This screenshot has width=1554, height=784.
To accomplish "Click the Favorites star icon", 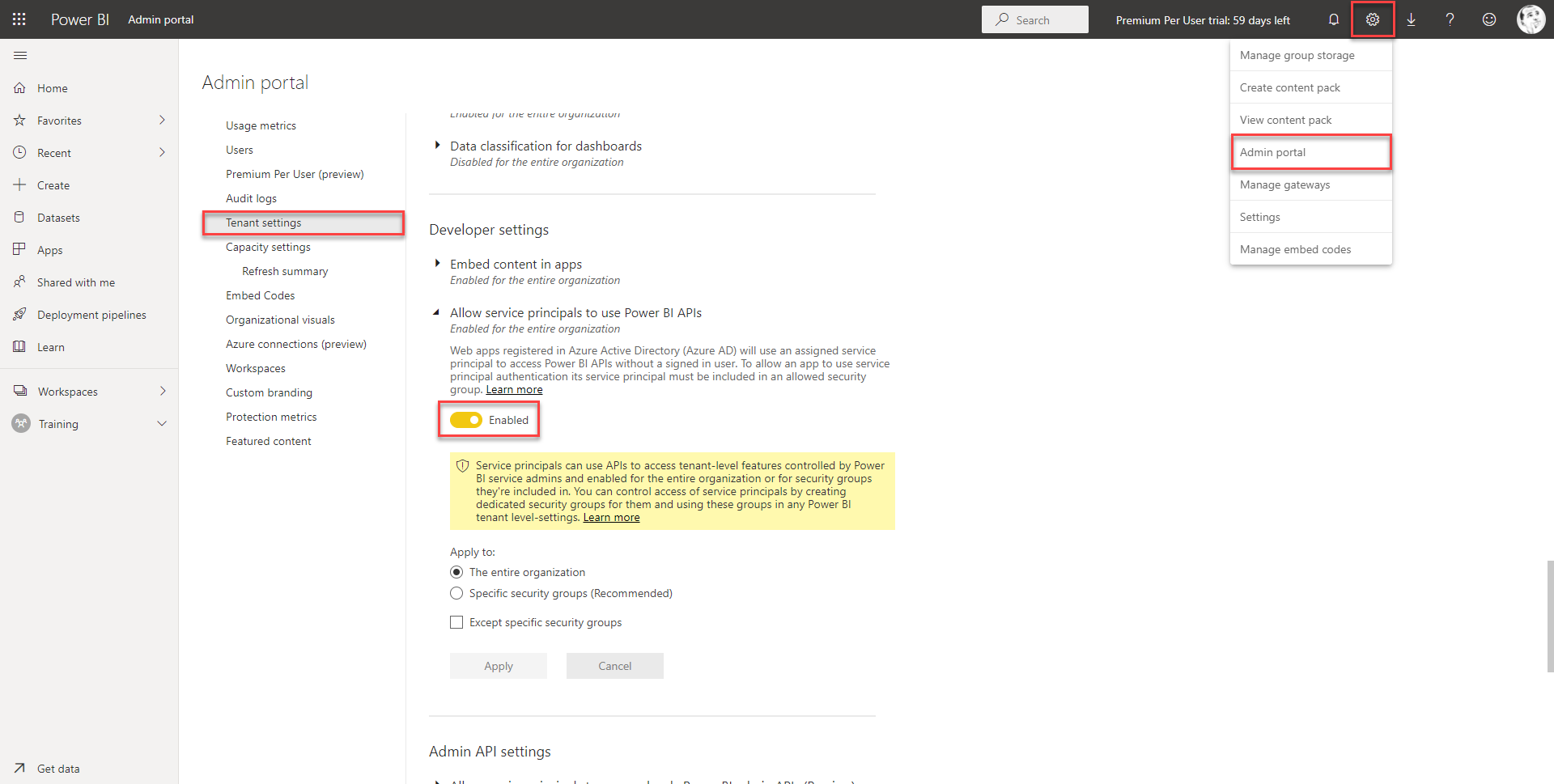I will coord(19,121).
